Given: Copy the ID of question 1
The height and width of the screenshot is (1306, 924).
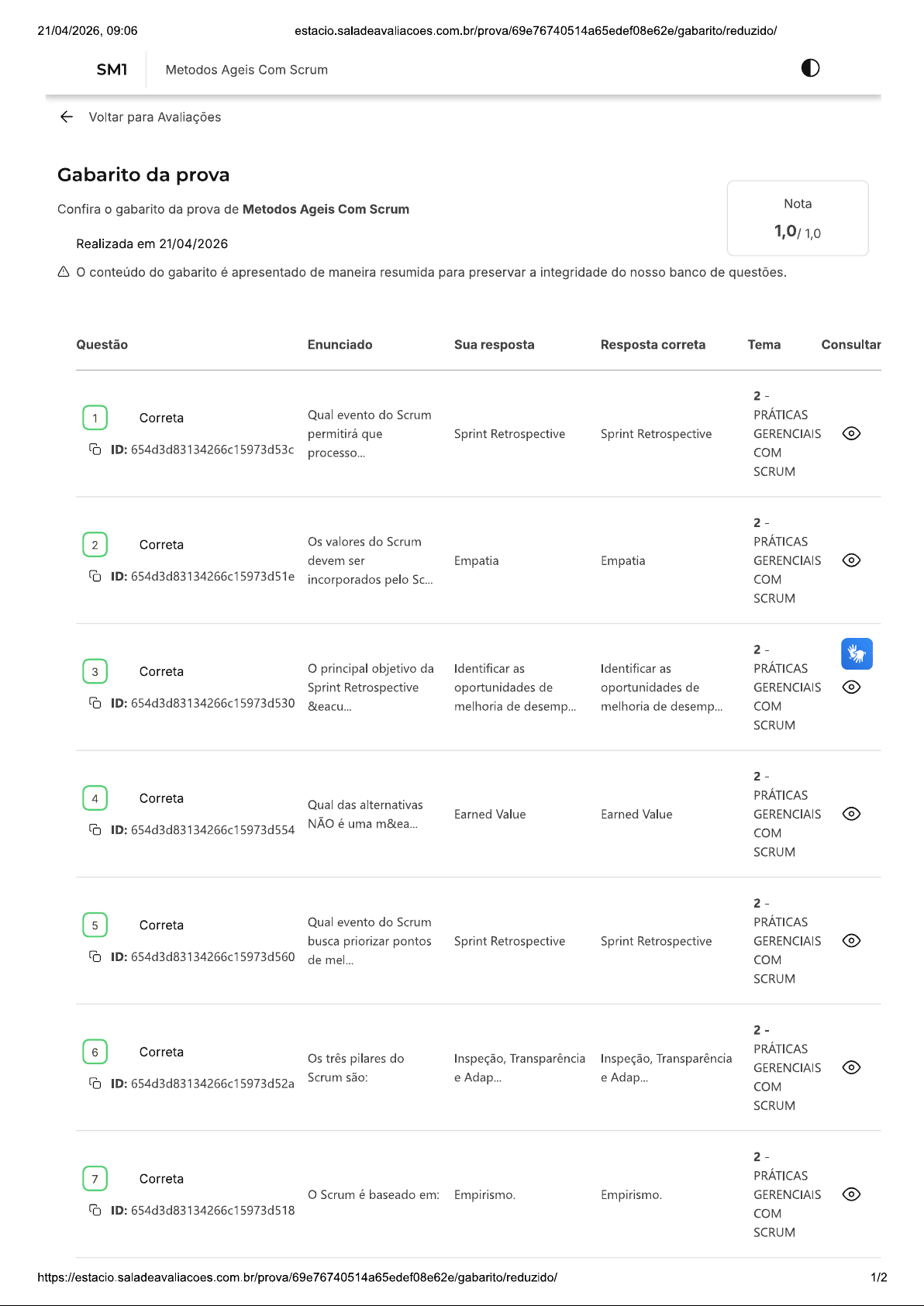Looking at the screenshot, I should (x=95, y=450).
